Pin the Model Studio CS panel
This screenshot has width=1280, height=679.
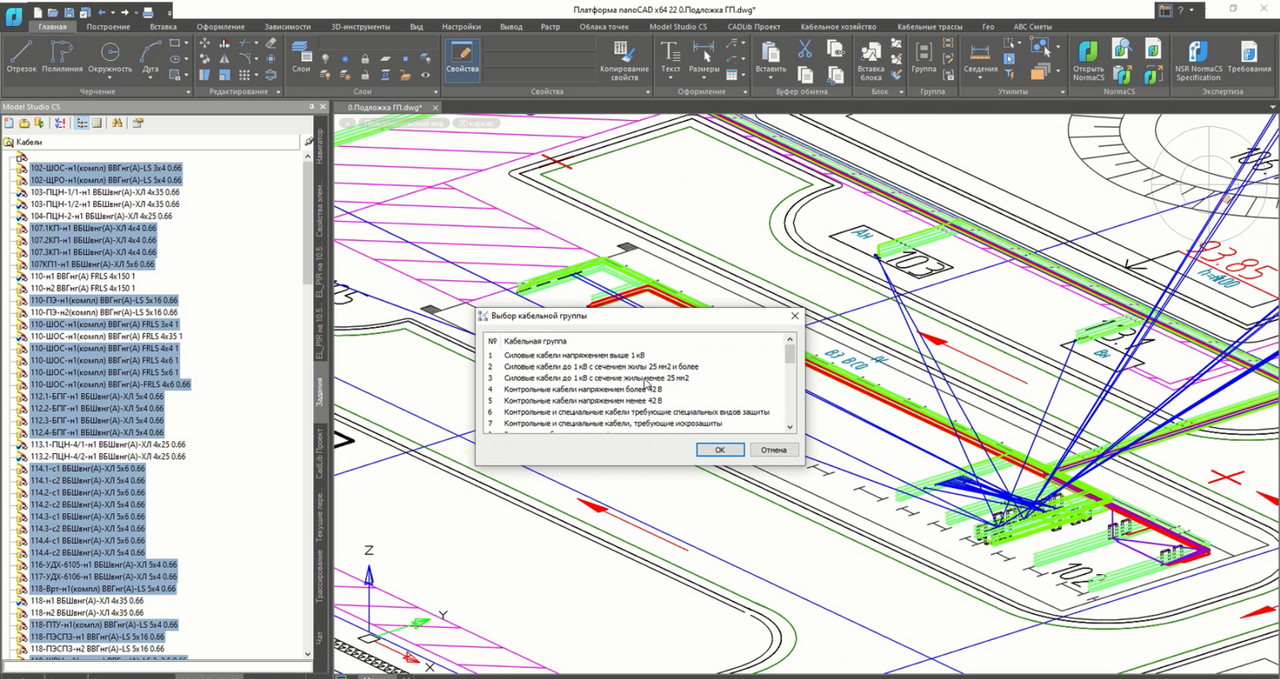(312, 106)
